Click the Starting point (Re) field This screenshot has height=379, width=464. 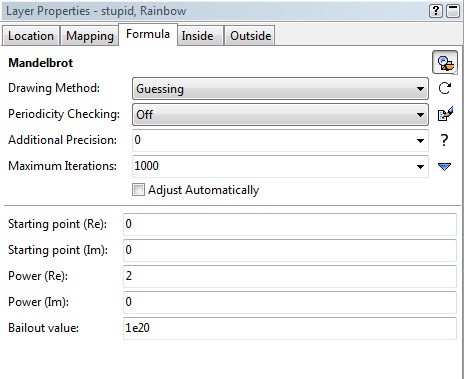click(290, 224)
